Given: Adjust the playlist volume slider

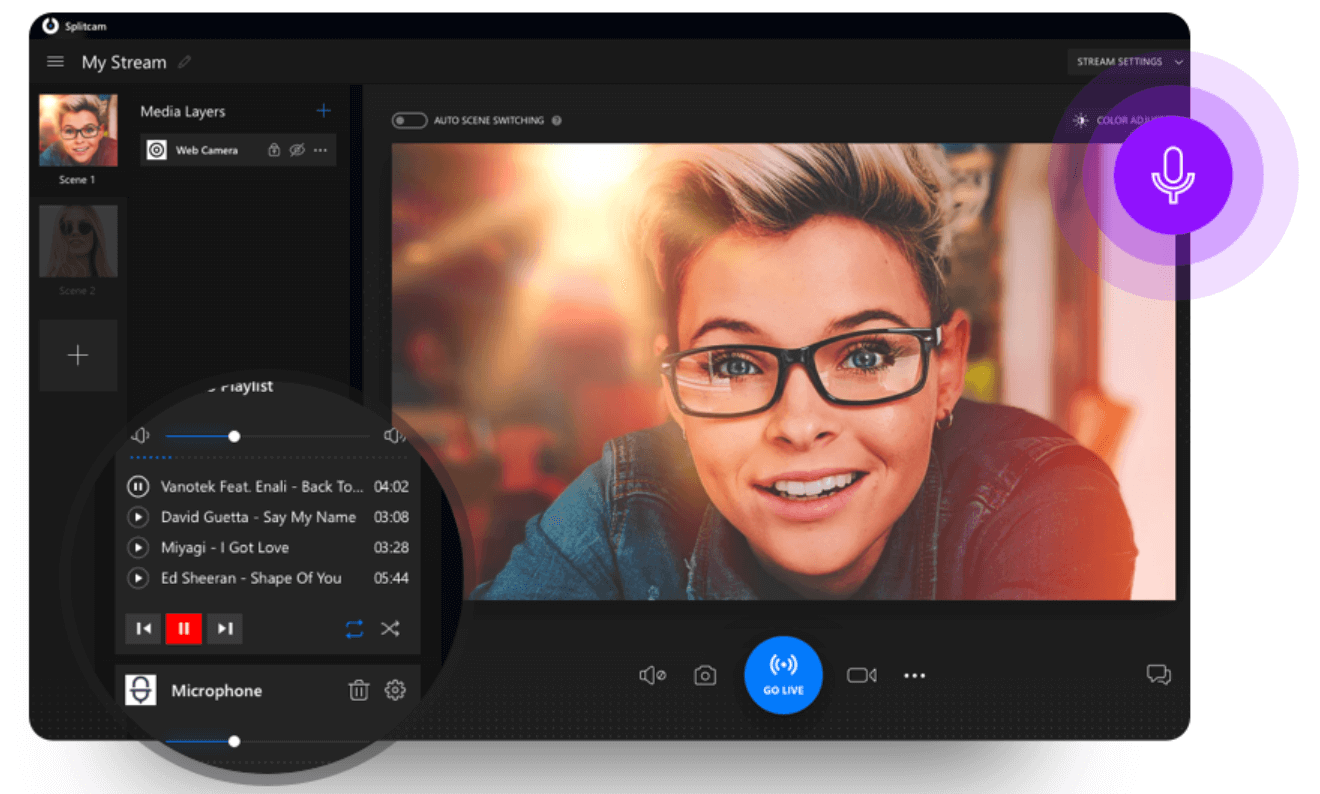Looking at the screenshot, I should coord(233,436).
